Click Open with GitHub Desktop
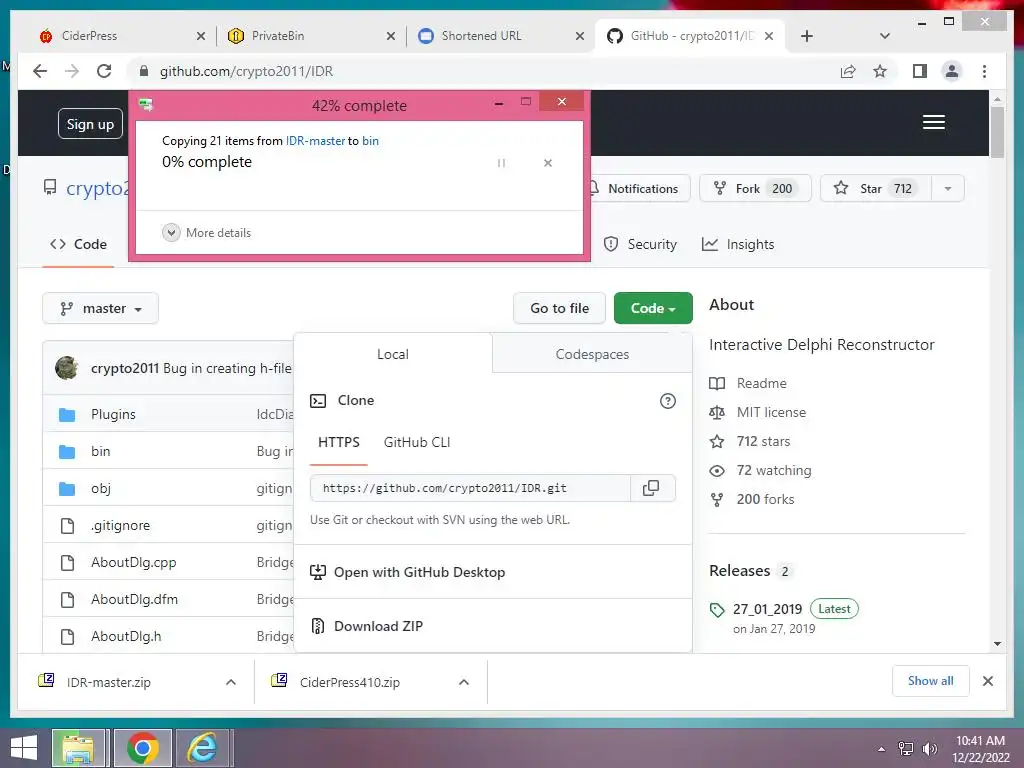The image size is (1024, 768). pos(408,572)
